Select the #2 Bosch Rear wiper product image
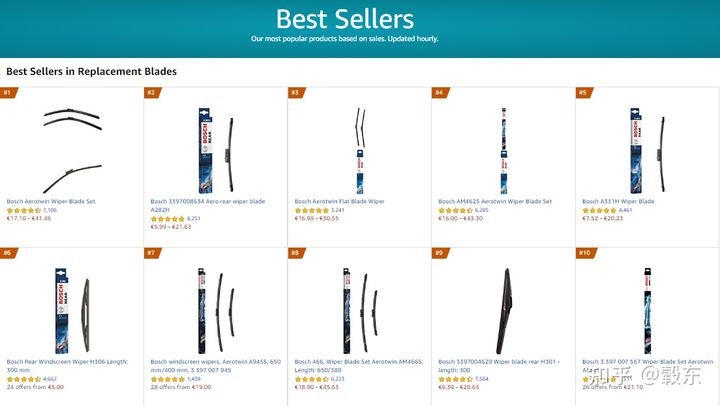Image resolution: width=720 pixels, height=406 pixels. [x=216, y=150]
